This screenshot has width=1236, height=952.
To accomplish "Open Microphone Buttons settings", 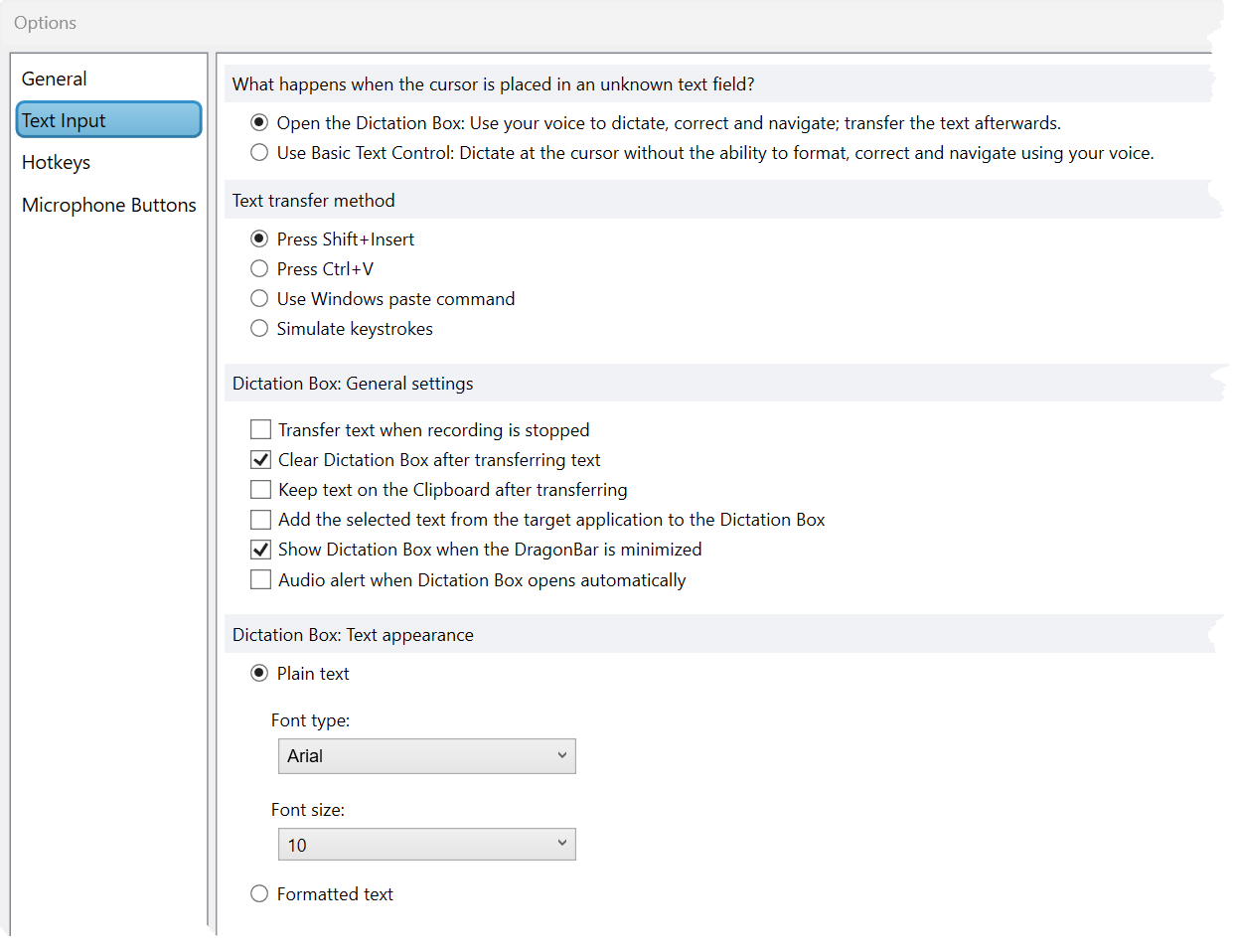I will tap(109, 206).
